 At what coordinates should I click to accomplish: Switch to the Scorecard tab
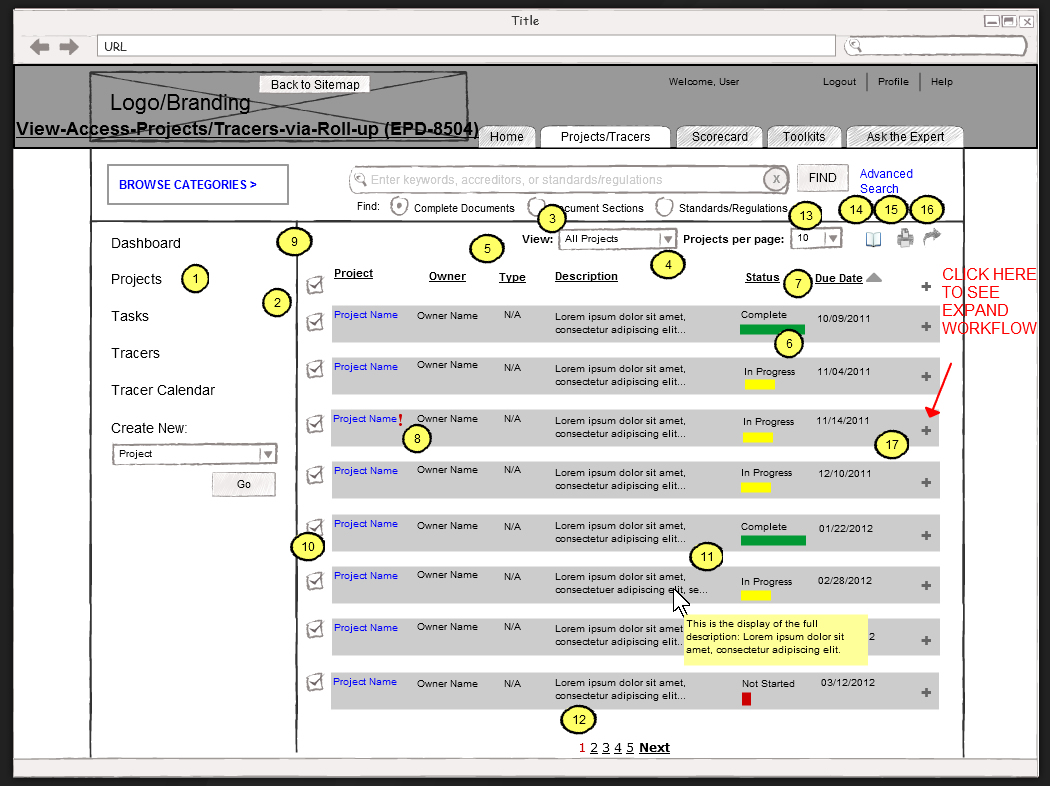(720, 137)
